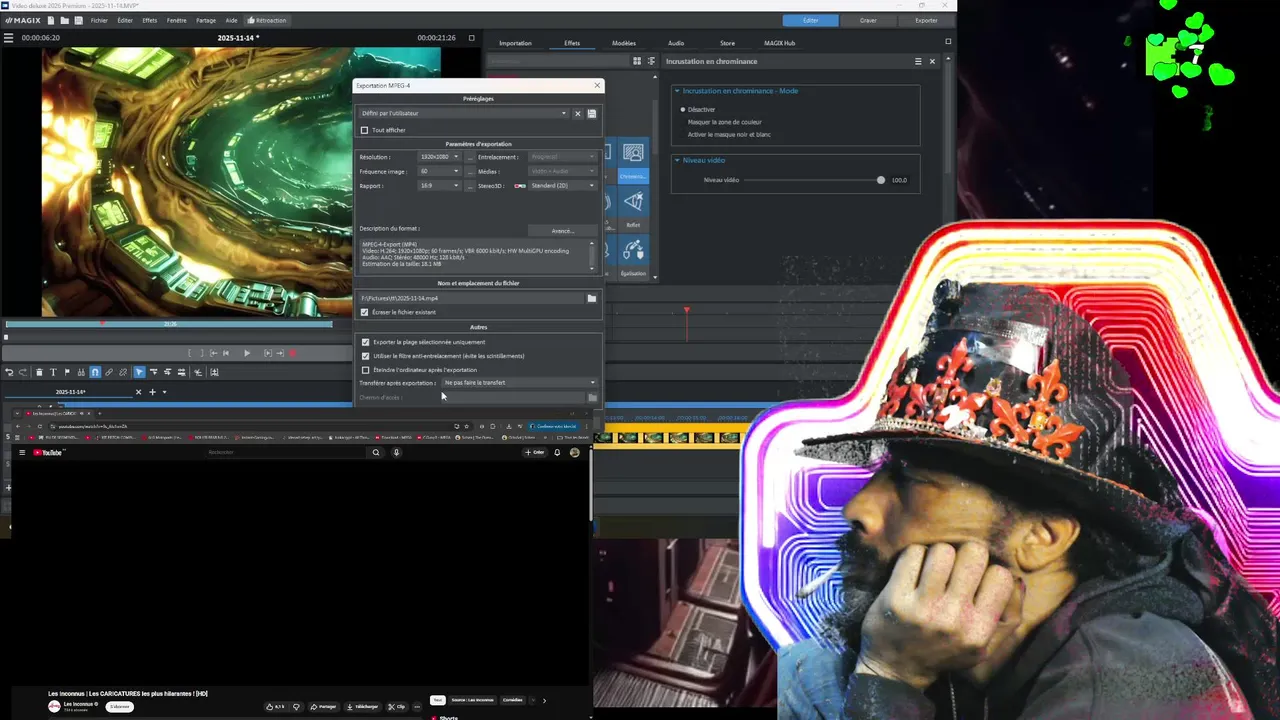Click the set marker flag icon
1280x720 pixels.
click(x=67, y=372)
